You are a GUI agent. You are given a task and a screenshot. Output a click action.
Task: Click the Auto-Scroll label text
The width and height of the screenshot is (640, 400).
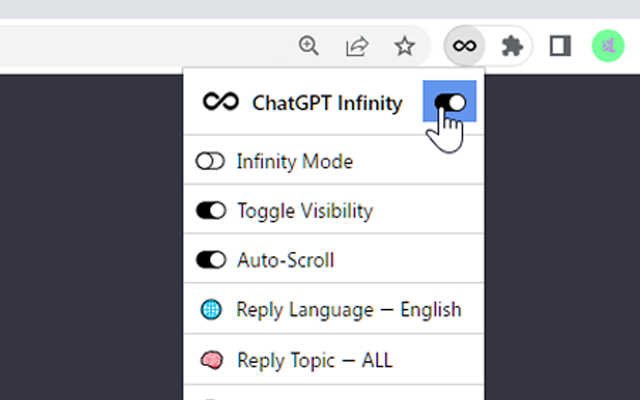(285, 261)
